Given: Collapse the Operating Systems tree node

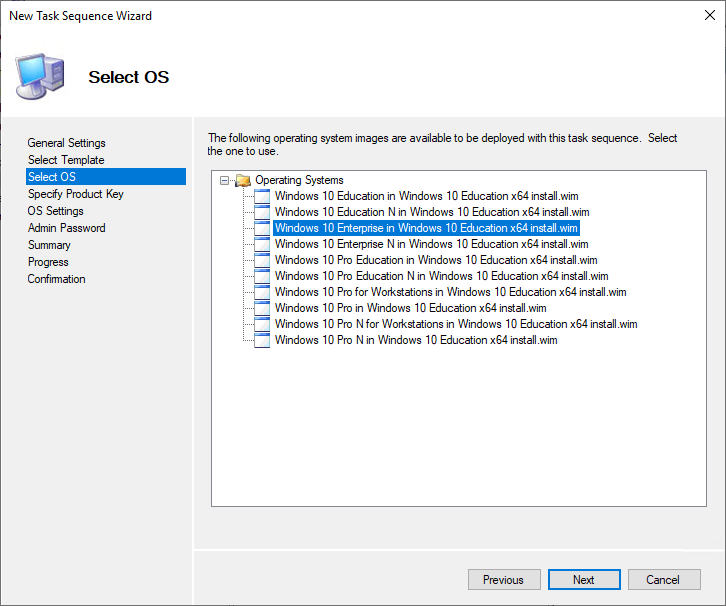Looking at the screenshot, I should click(225, 181).
